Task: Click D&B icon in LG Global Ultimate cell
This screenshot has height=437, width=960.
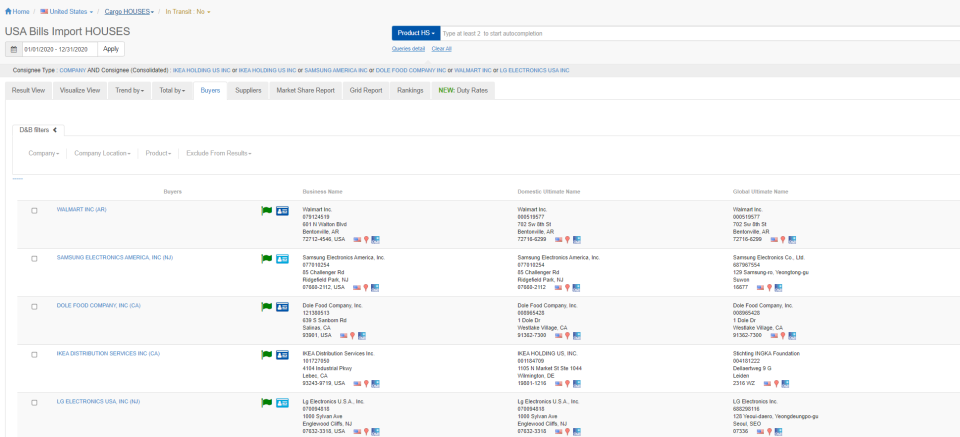Action: [779, 431]
